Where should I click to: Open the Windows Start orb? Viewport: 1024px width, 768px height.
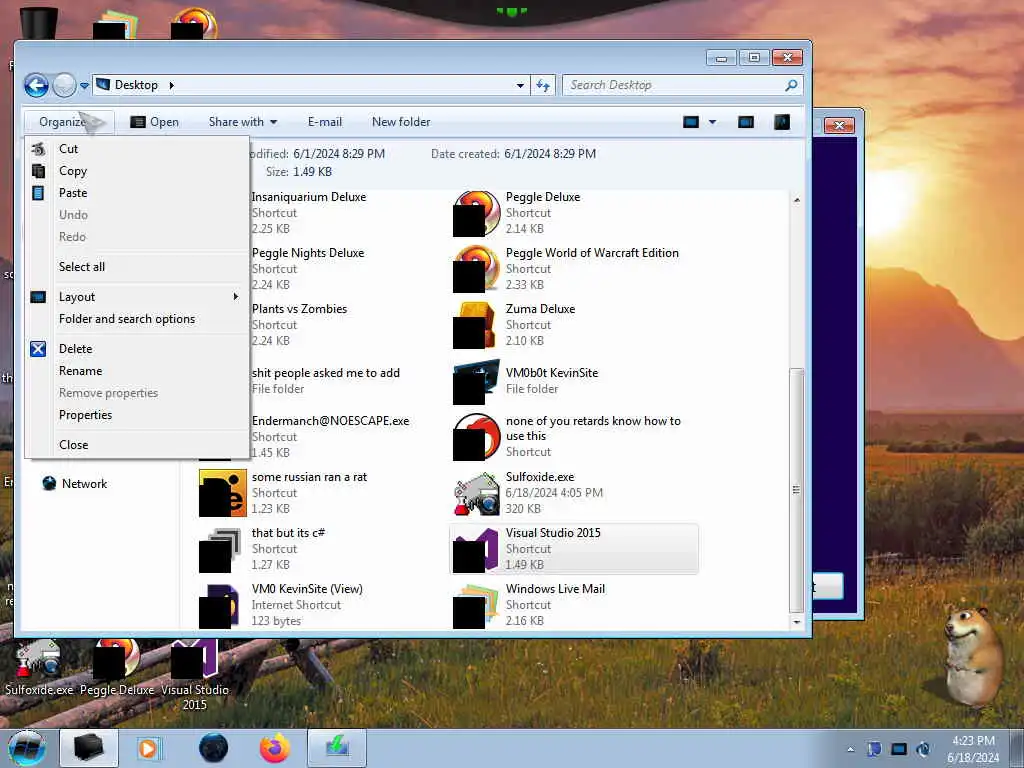click(26, 748)
